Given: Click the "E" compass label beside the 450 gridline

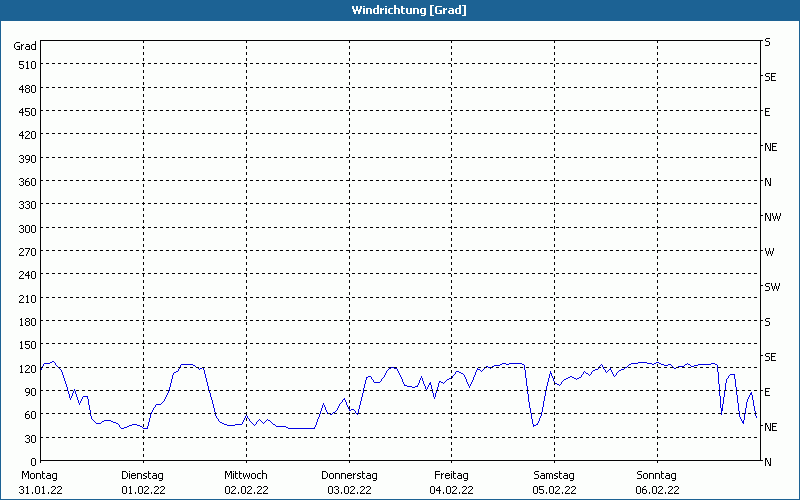Looking at the screenshot, I should [x=767, y=112].
